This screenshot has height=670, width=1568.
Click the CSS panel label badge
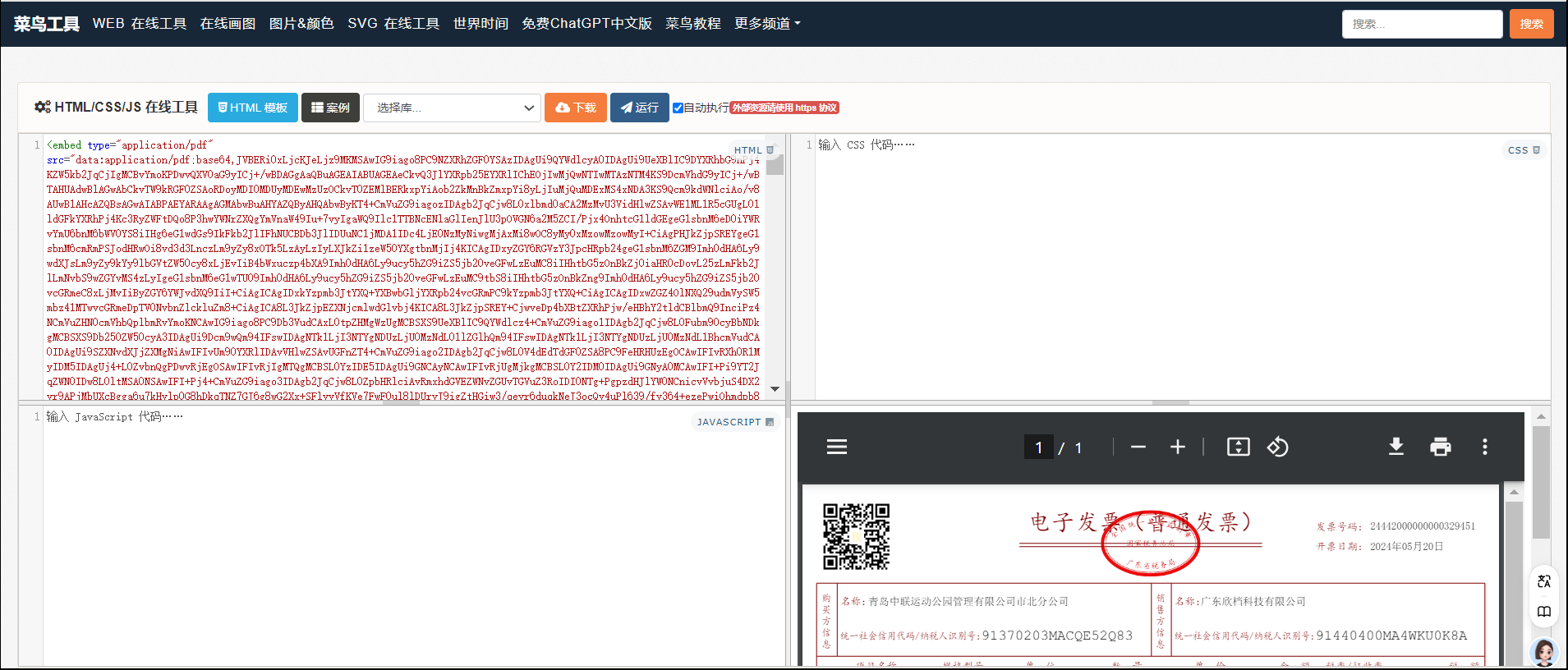click(x=1524, y=150)
